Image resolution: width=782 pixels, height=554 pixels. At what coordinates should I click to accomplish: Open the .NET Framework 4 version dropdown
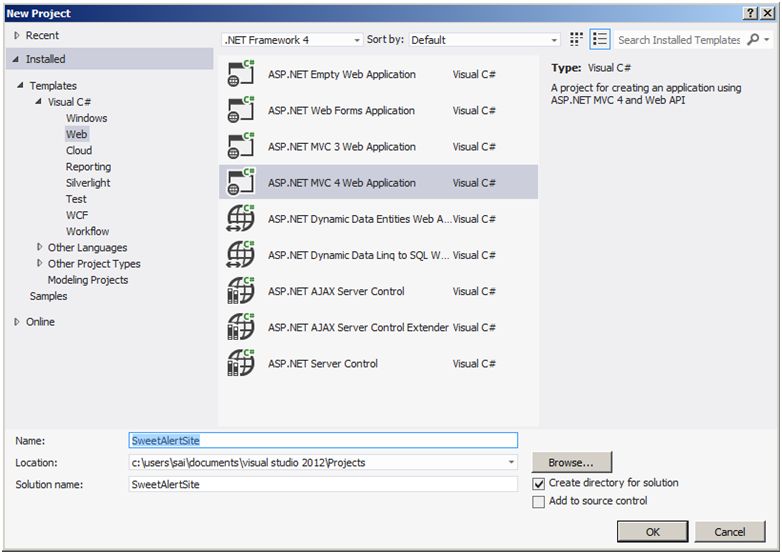pos(292,40)
